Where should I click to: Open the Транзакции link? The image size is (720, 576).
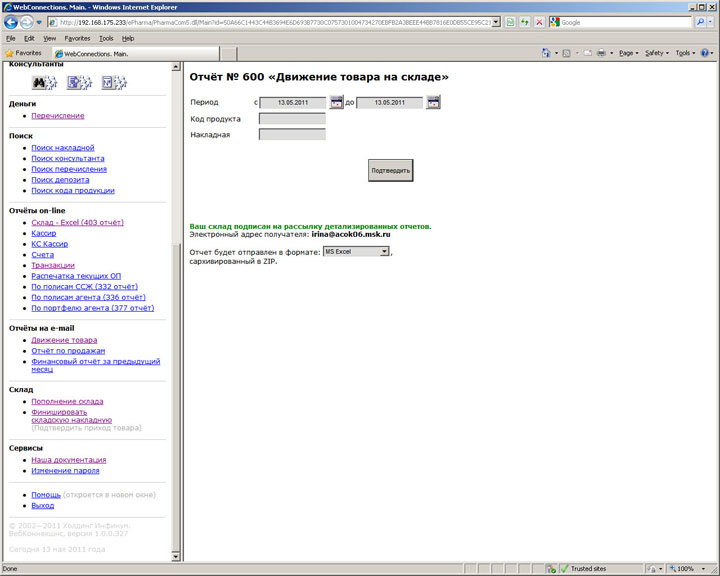tap(53, 265)
